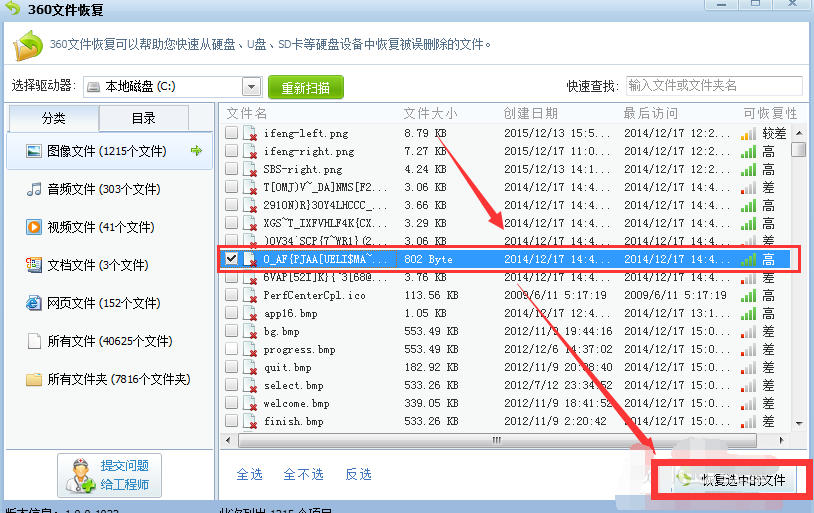Open the 网页文件 browser icon
Screen dimensions: 814x513
click(34, 303)
